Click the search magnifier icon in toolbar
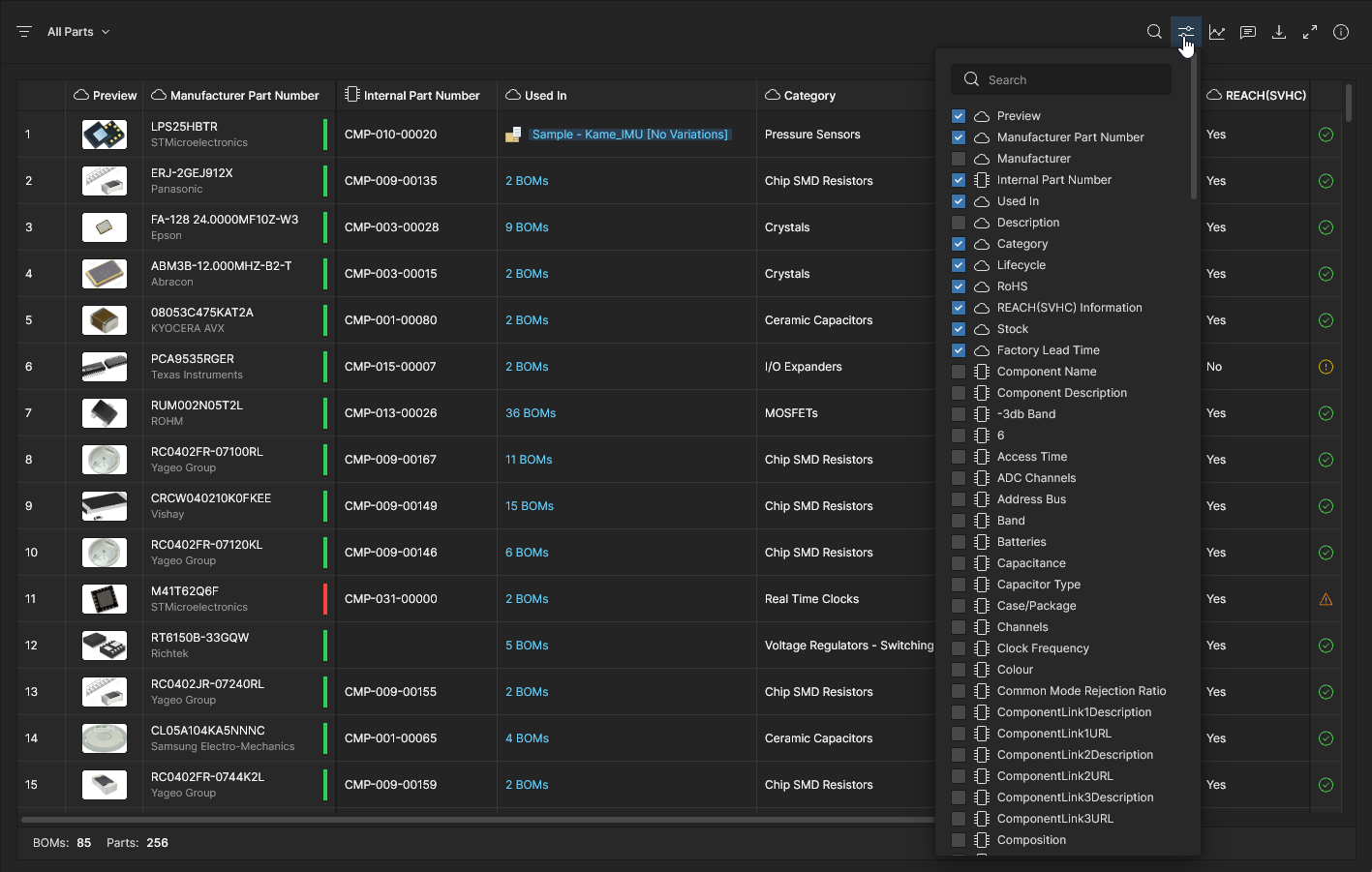 coord(1154,32)
